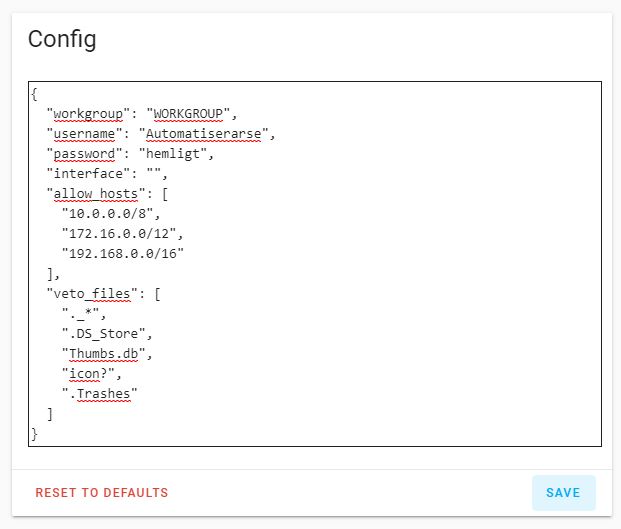This screenshot has width=621, height=529.
Task: Click the 10.0.0.0/8 host entry
Action: coord(107,213)
